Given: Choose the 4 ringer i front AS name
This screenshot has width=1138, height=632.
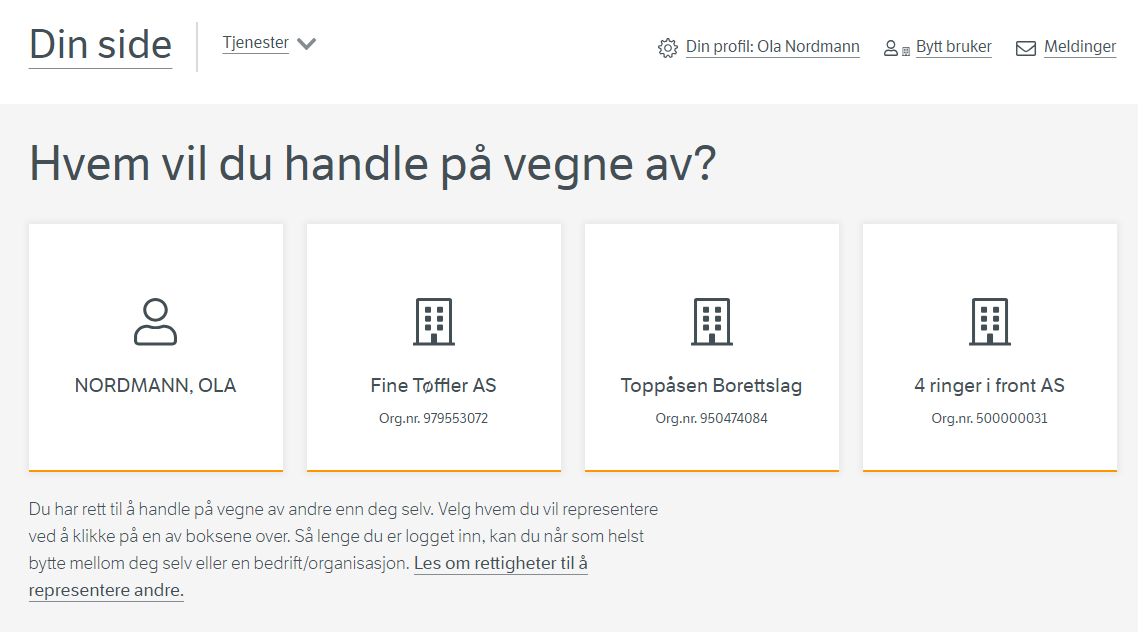Looking at the screenshot, I should 989,386.
